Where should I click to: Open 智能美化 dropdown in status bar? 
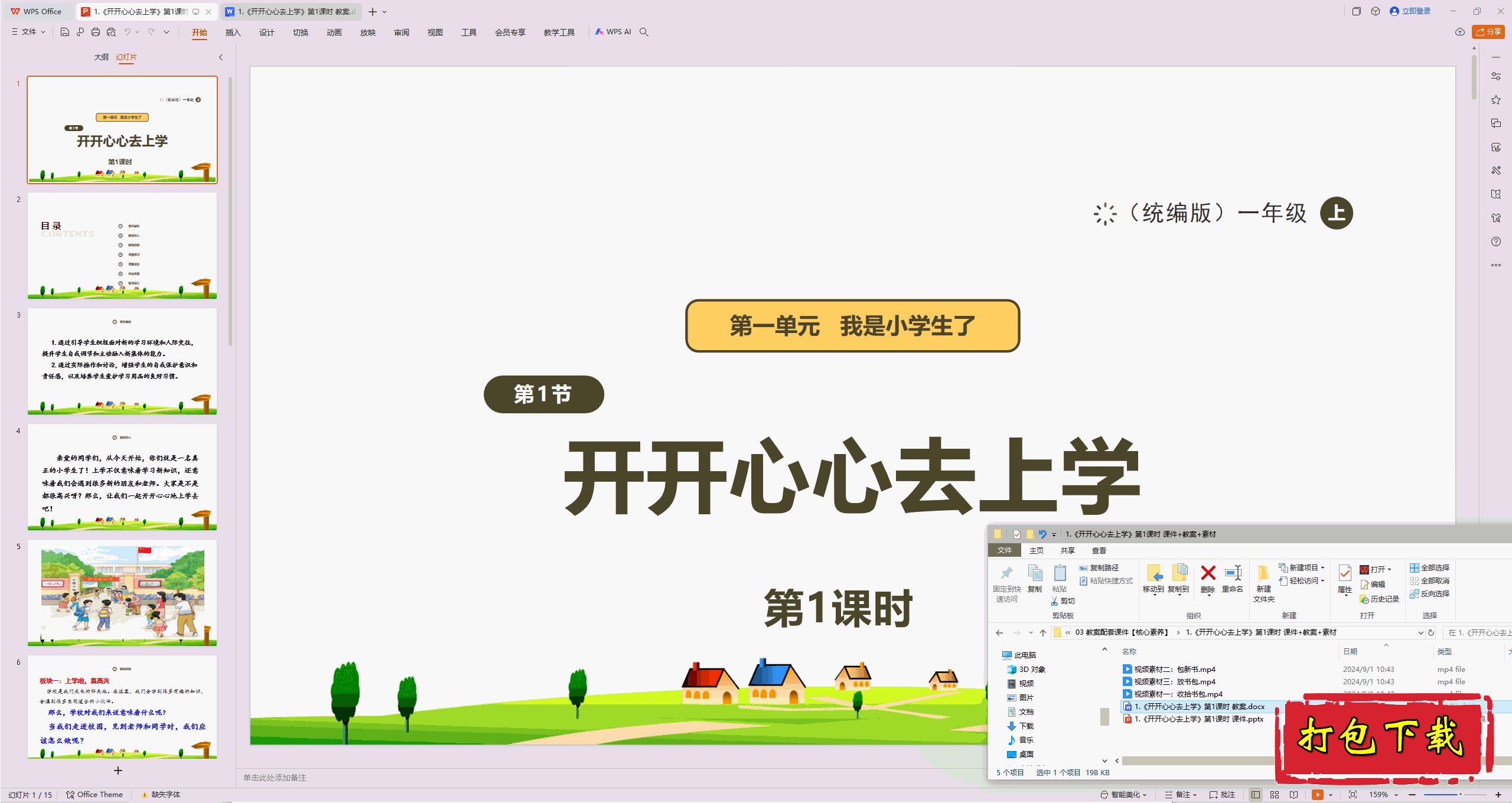1124,795
